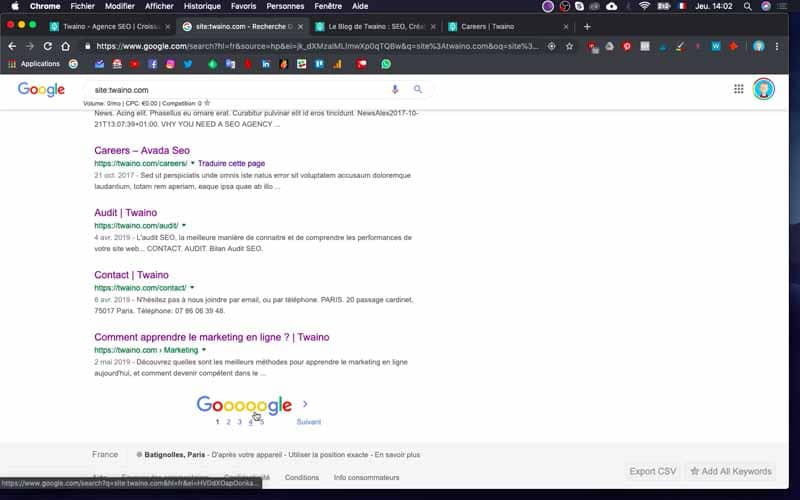
Task: Switch to the Le Blog de Twaino tab
Action: pyautogui.click(x=376, y=27)
